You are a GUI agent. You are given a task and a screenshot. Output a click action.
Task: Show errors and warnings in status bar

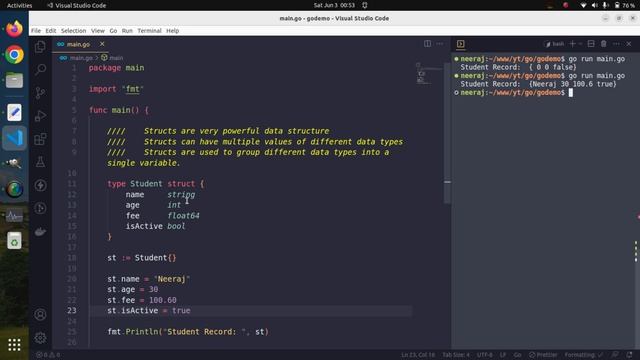pyautogui.click(x=48, y=355)
